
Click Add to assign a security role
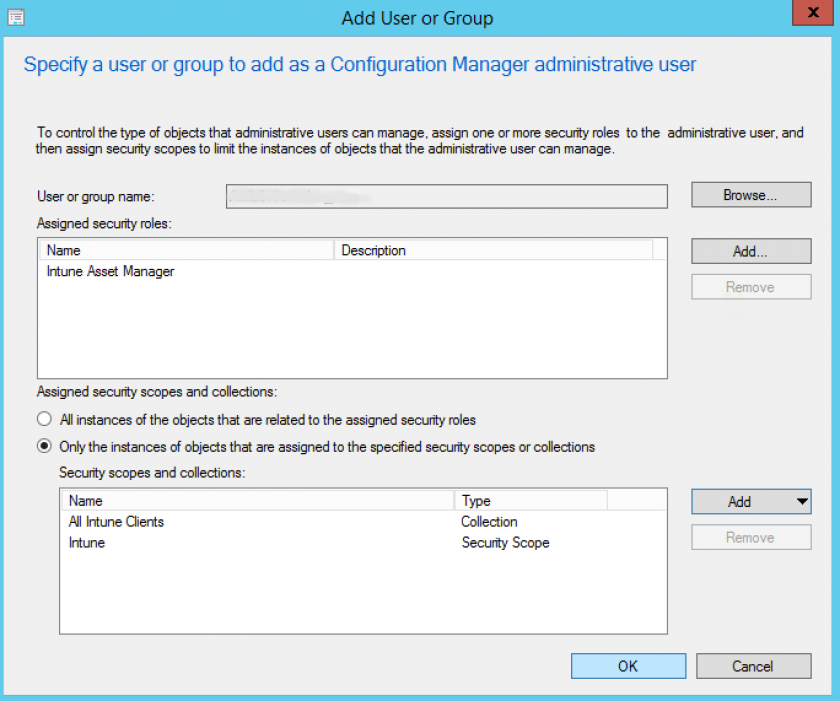coord(751,250)
